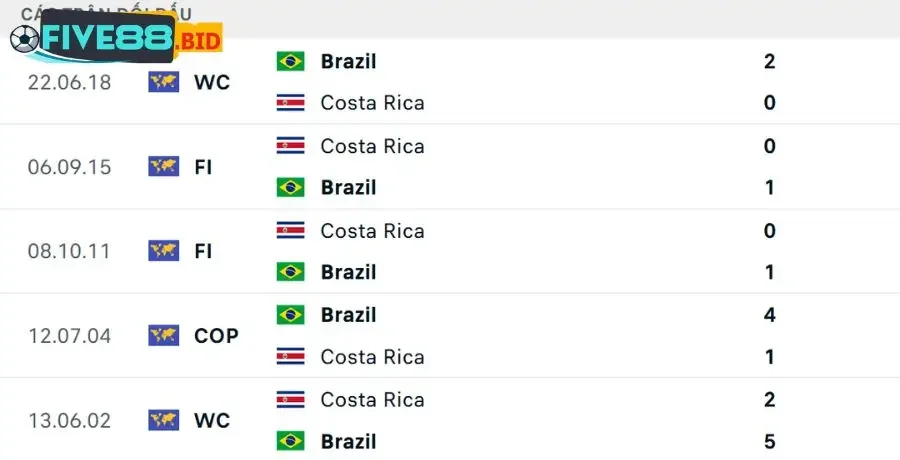900x460 pixels.
Task: Select the Brazil name in the 06.09.15 match
Action: point(348,187)
